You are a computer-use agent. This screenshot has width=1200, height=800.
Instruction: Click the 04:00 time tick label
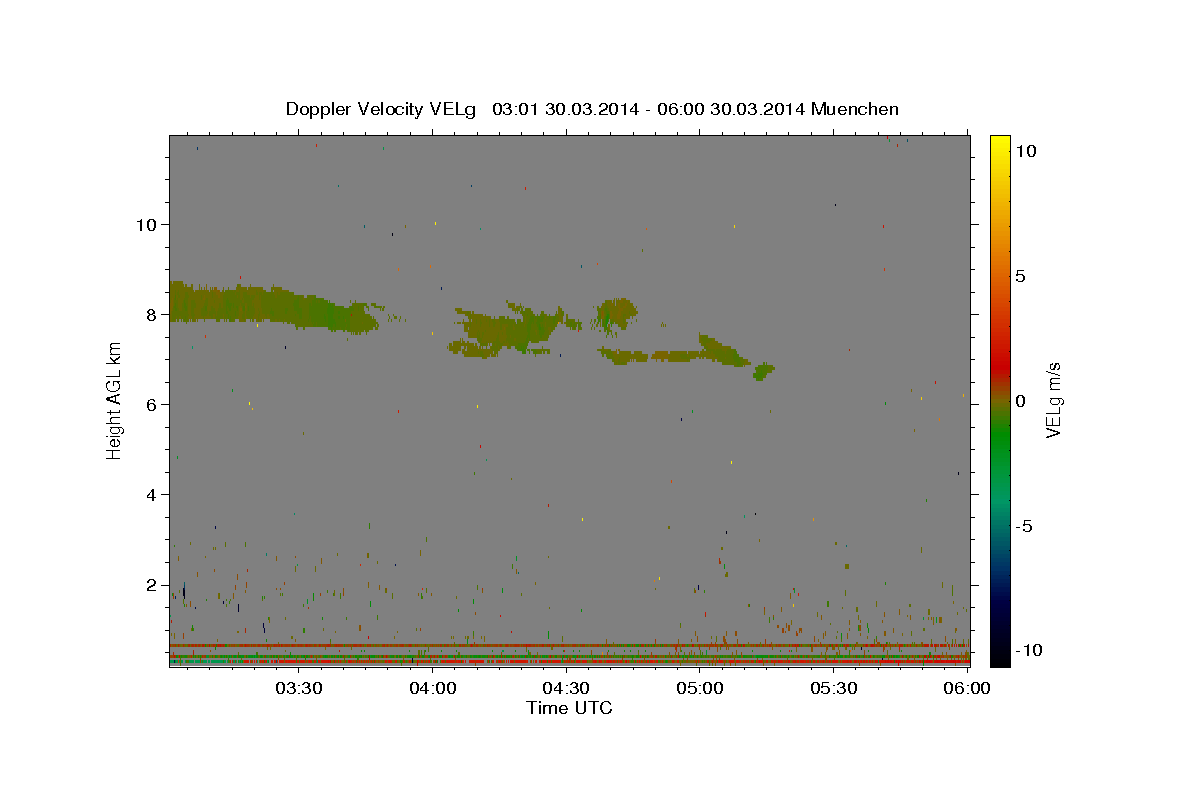pos(433,688)
